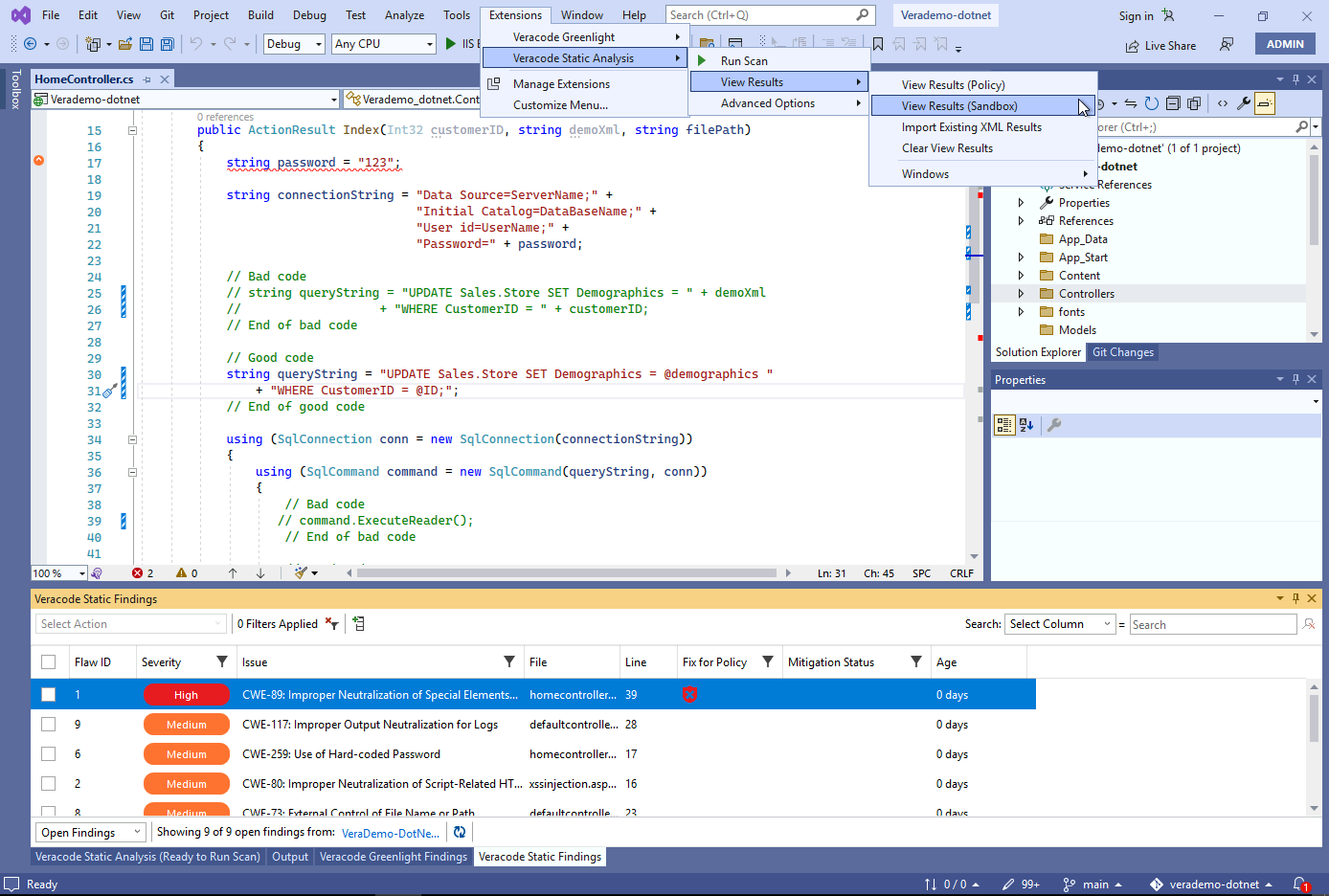The image size is (1329, 896).
Task: Click the Sign in link
Action: (x=1136, y=16)
